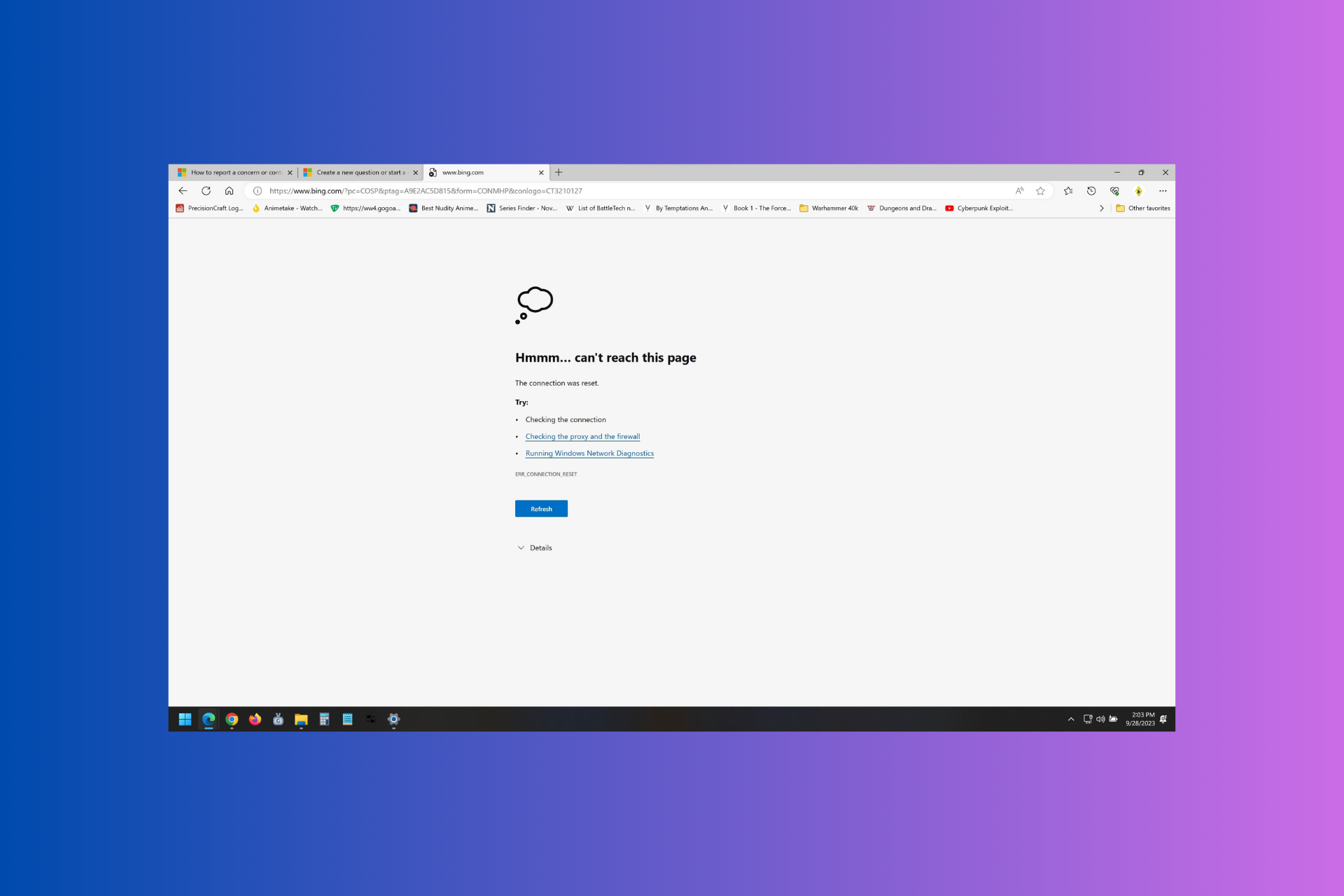Click the Running Windows Network Diagnostics link
The image size is (1344, 896).
click(590, 453)
